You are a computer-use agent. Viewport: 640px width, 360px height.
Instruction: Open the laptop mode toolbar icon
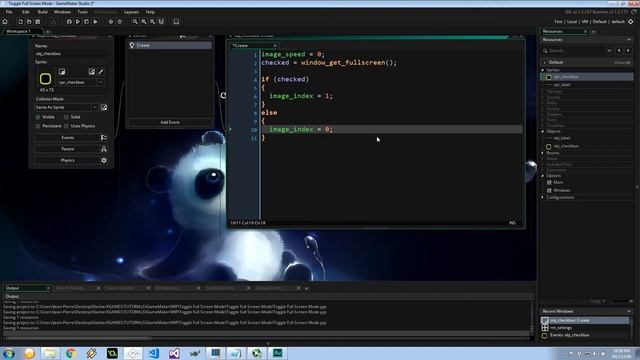click(x=176, y=22)
